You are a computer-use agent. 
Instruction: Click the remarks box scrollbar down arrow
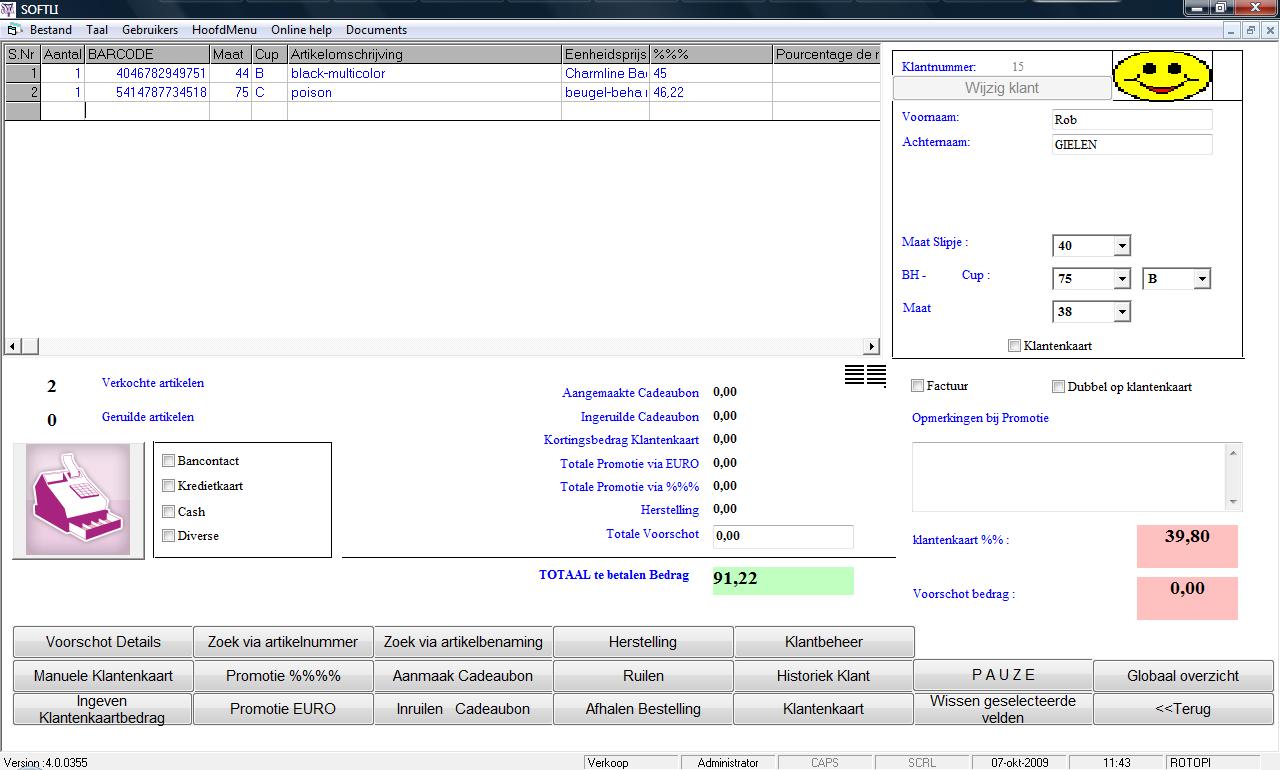pos(1234,502)
